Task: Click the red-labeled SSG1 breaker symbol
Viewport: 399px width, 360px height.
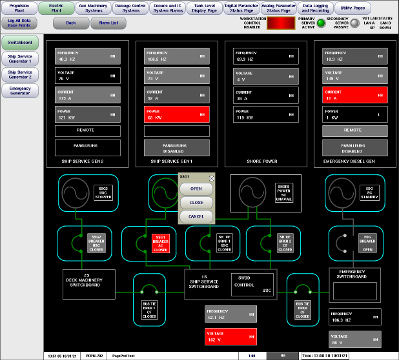Action: pyautogui.click(x=141, y=243)
